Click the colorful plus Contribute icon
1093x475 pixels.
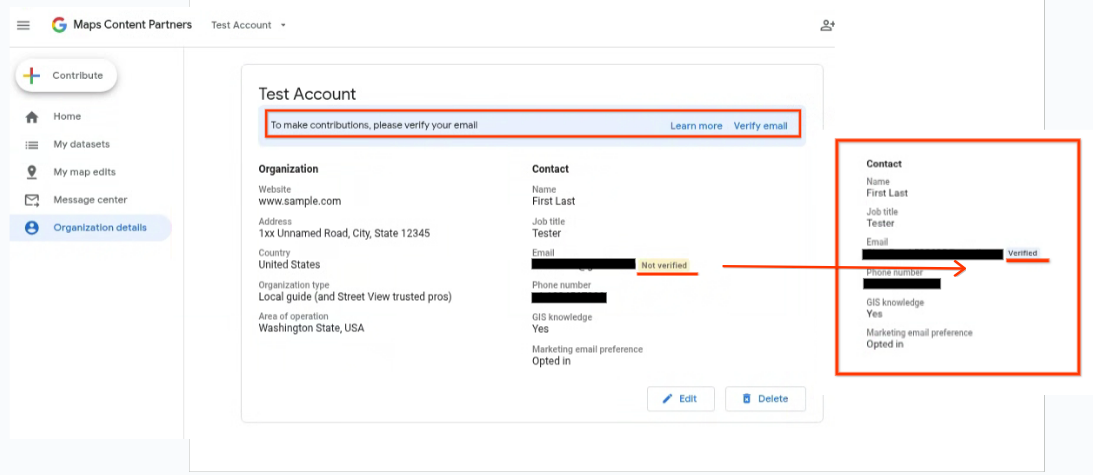pos(31,75)
